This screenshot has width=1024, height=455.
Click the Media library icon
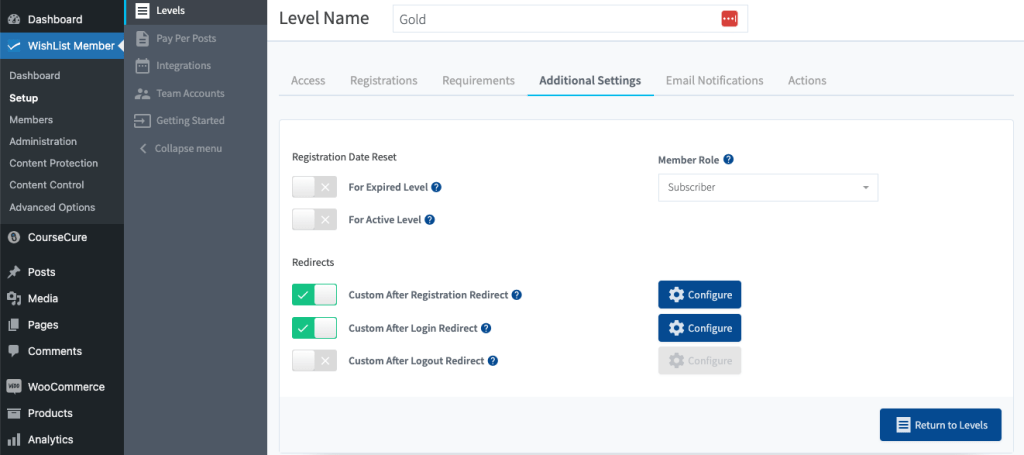coord(14,298)
